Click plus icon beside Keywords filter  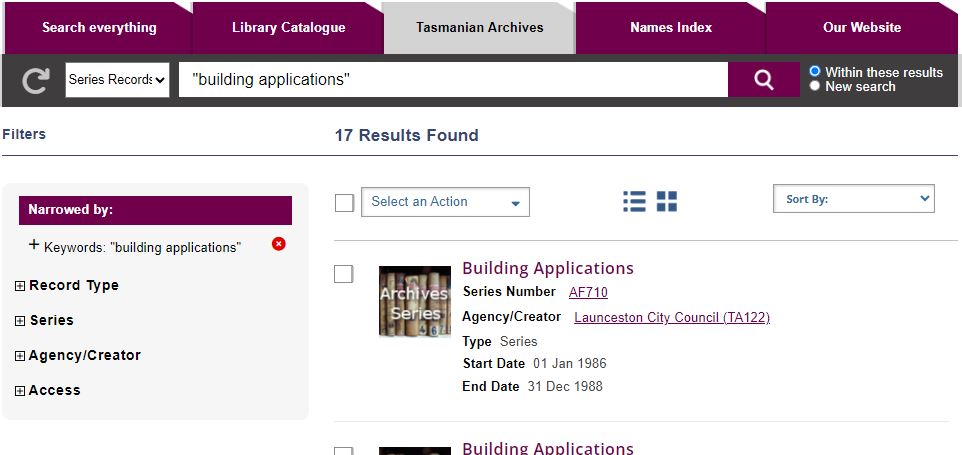tap(34, 245)
